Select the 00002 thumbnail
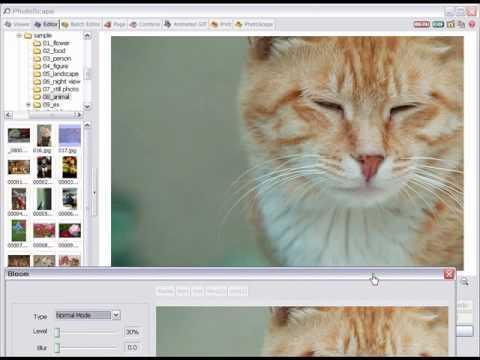Viewport: 480px width, 360px height. point(44,167)
